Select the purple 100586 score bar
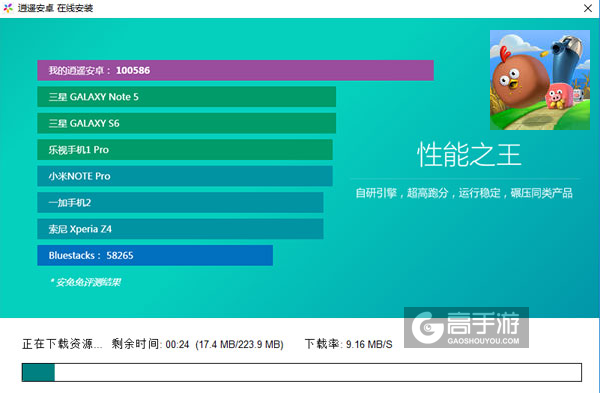The width and height of the screenshot is (600, 393). [x=235, y=70]
